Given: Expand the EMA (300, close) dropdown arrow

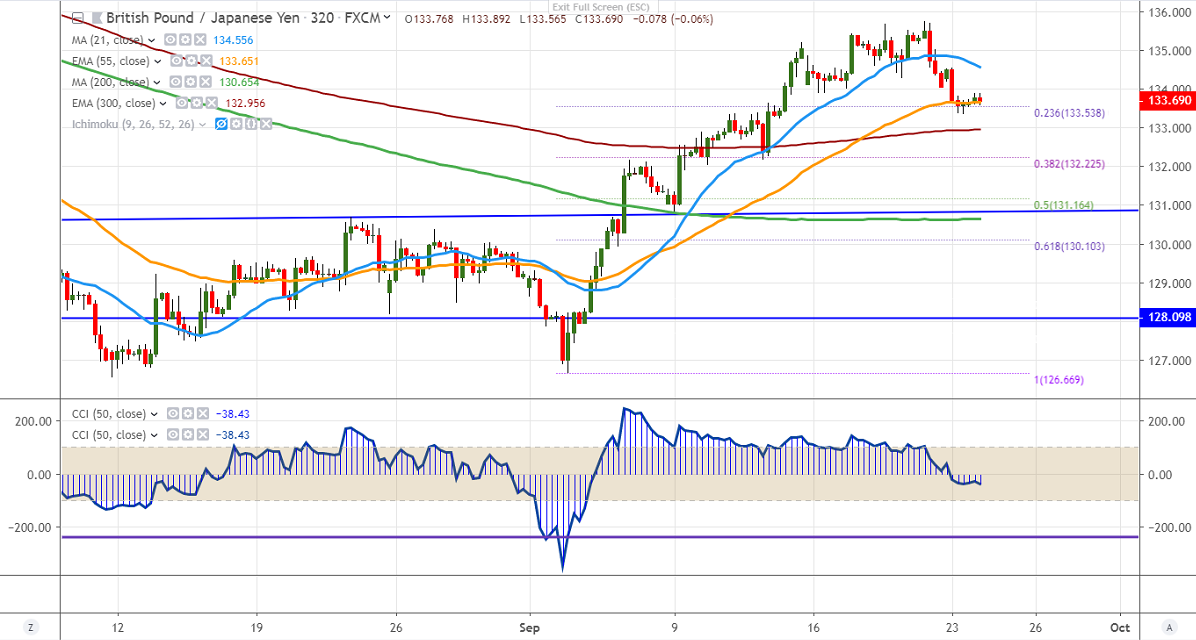Looking at the screenshot, I should point(162,103).
